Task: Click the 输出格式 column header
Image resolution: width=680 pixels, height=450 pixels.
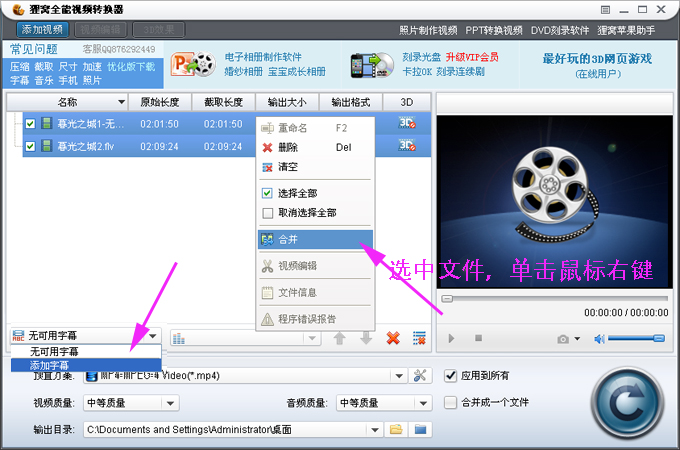Action: point(351,102)
